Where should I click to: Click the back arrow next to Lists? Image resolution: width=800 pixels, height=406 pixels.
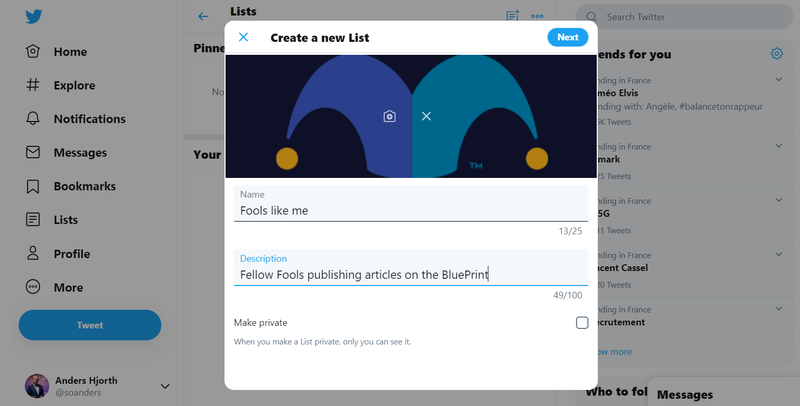203,16
